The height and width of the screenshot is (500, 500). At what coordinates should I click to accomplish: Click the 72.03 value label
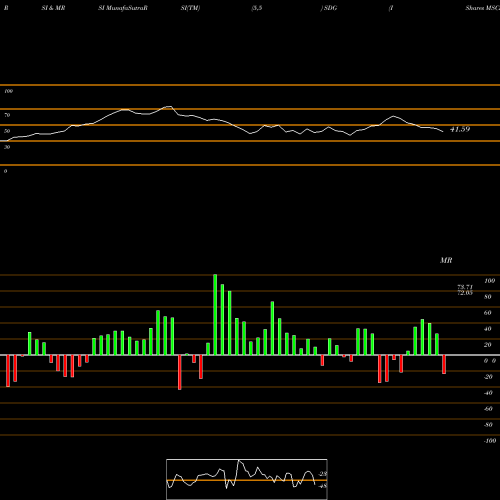point(465,293)
